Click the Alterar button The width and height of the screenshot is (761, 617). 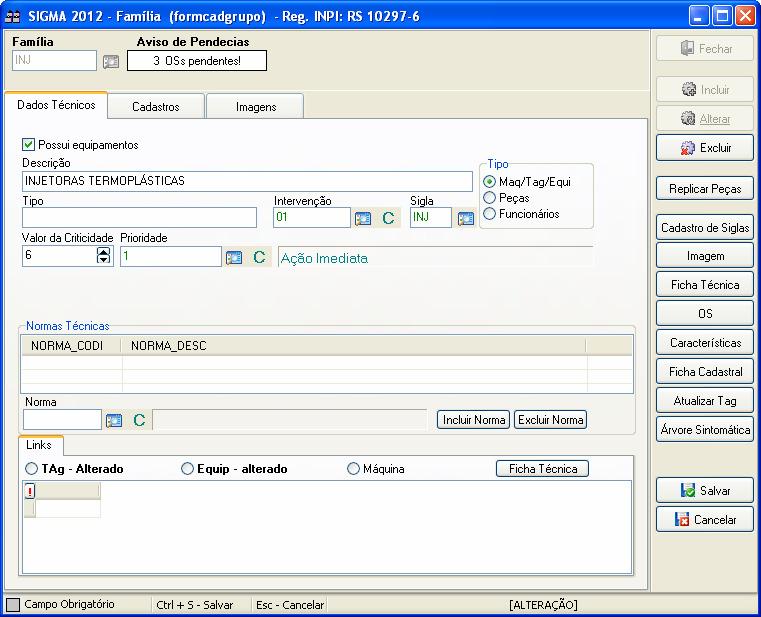[705, 118]
